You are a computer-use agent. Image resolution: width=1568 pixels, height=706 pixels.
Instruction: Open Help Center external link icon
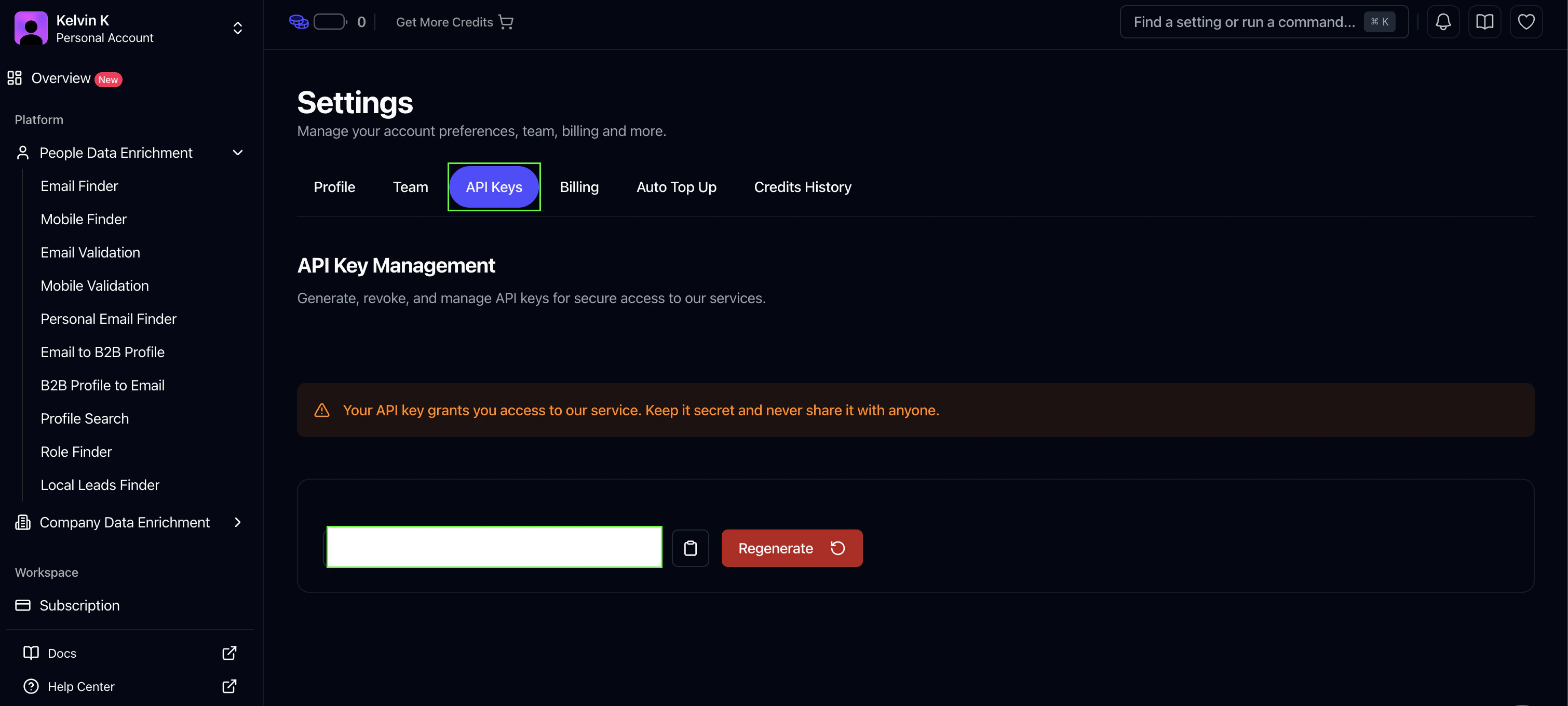click(229, 686)
